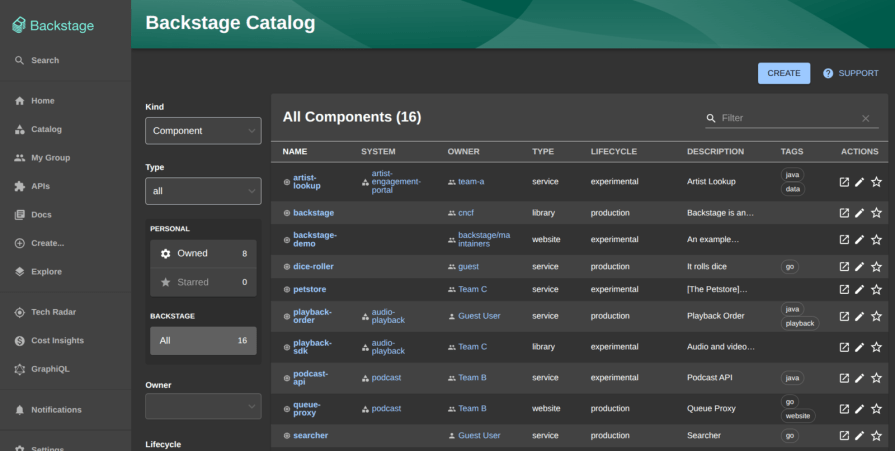View backstage-demo external source icon
The image size is (895, 451).
click(844, 240)
